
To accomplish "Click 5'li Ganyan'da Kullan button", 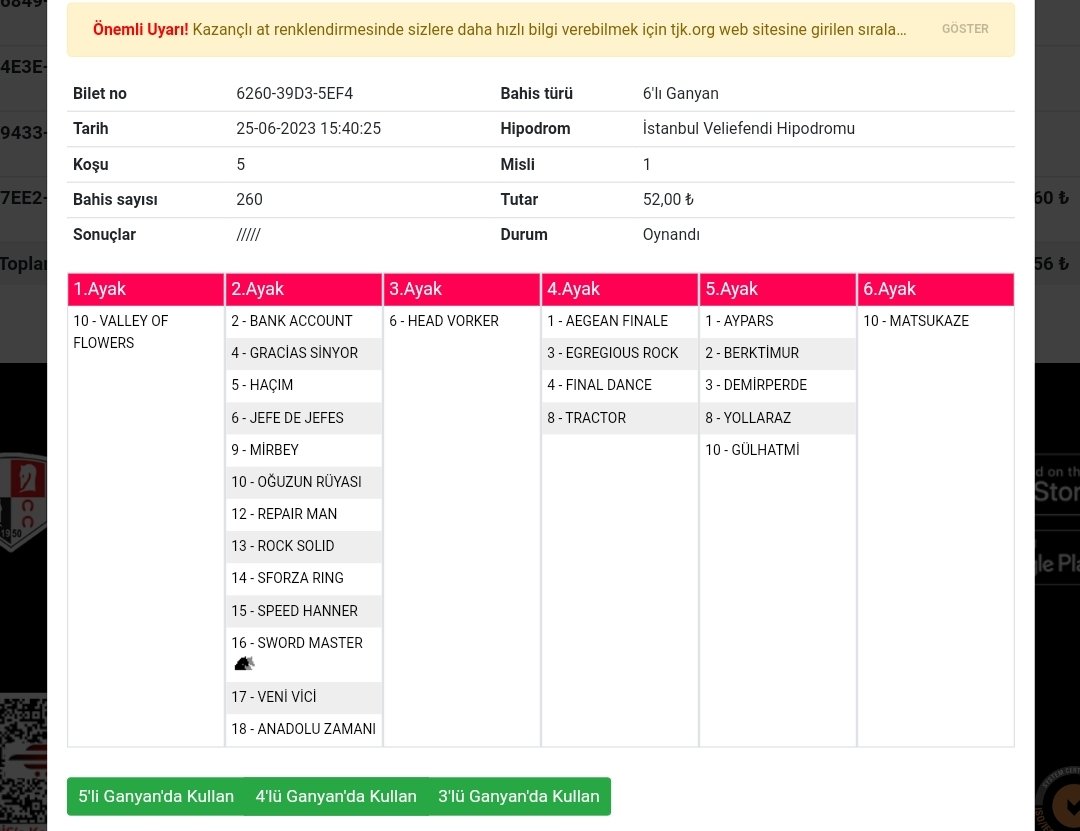I will pyautogui.click(x=156, y=797).
